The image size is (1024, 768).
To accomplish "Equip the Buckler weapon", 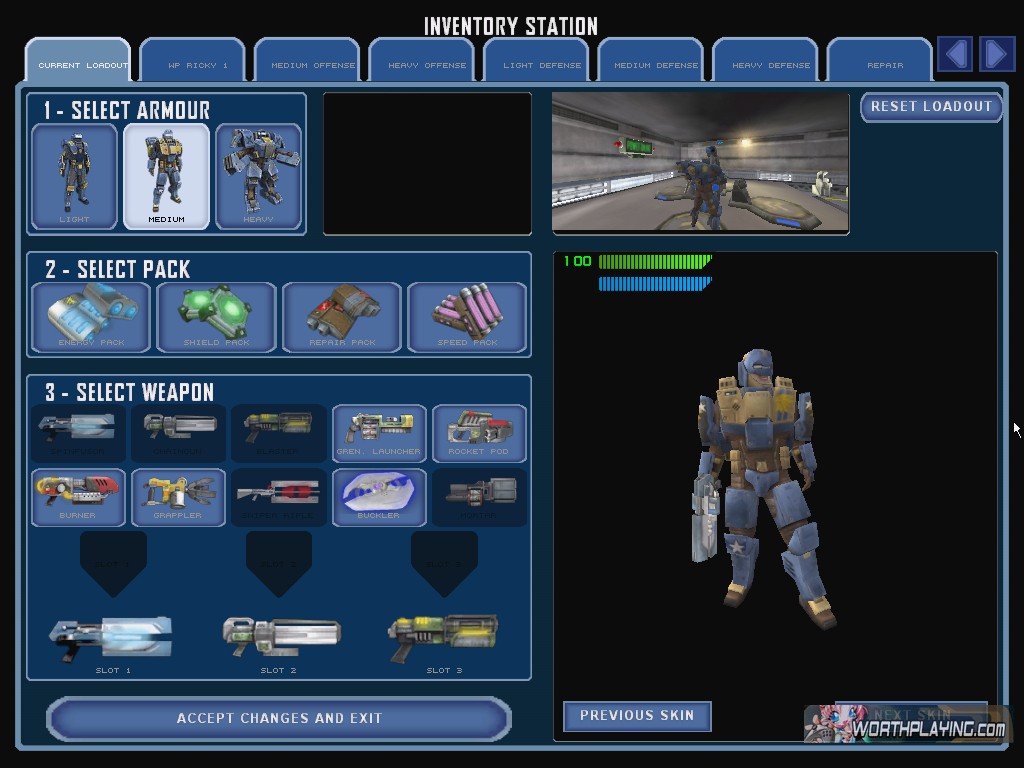I will (379, 497).
